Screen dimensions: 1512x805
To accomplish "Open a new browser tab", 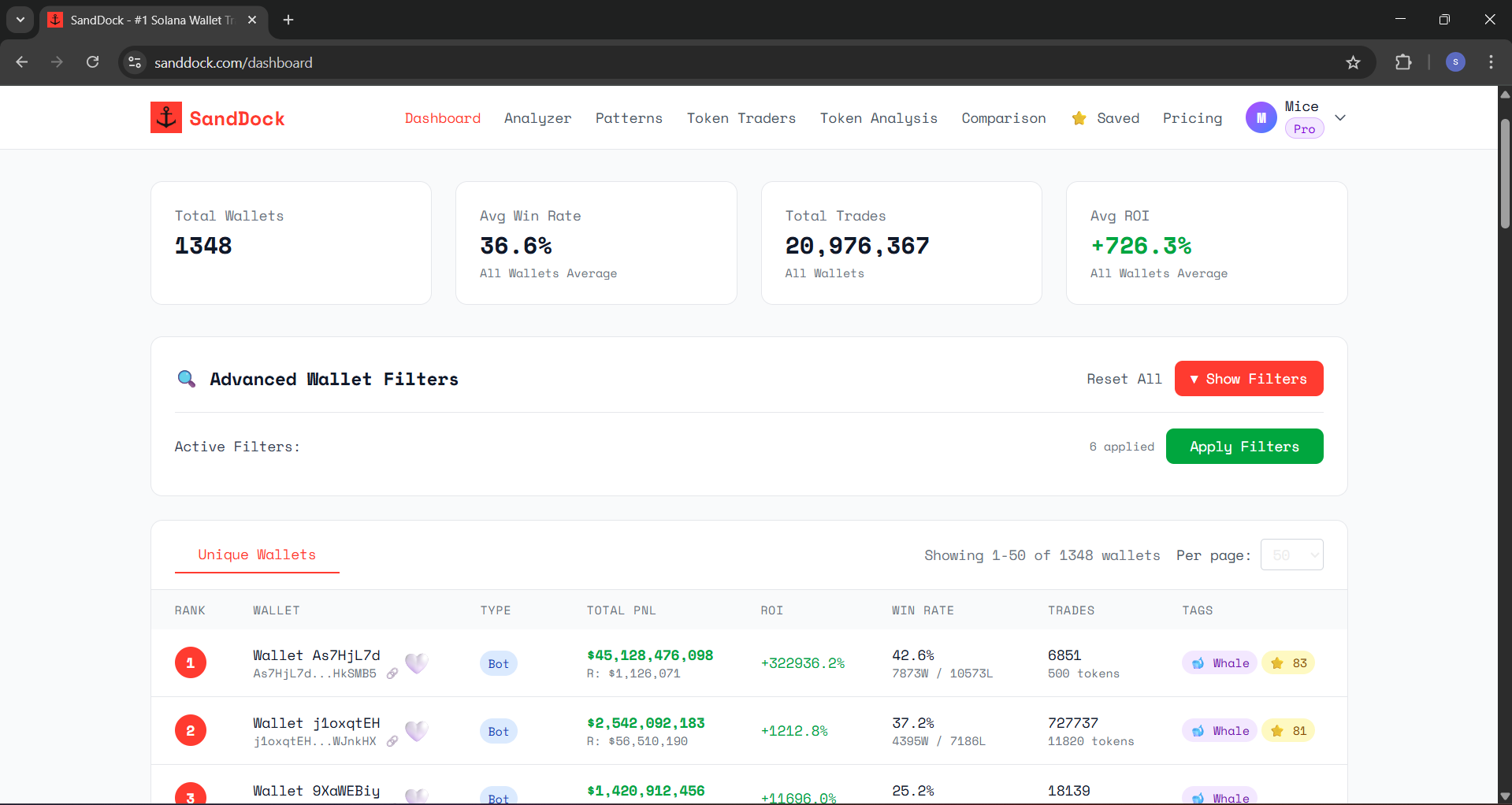I will coord(288,20).
